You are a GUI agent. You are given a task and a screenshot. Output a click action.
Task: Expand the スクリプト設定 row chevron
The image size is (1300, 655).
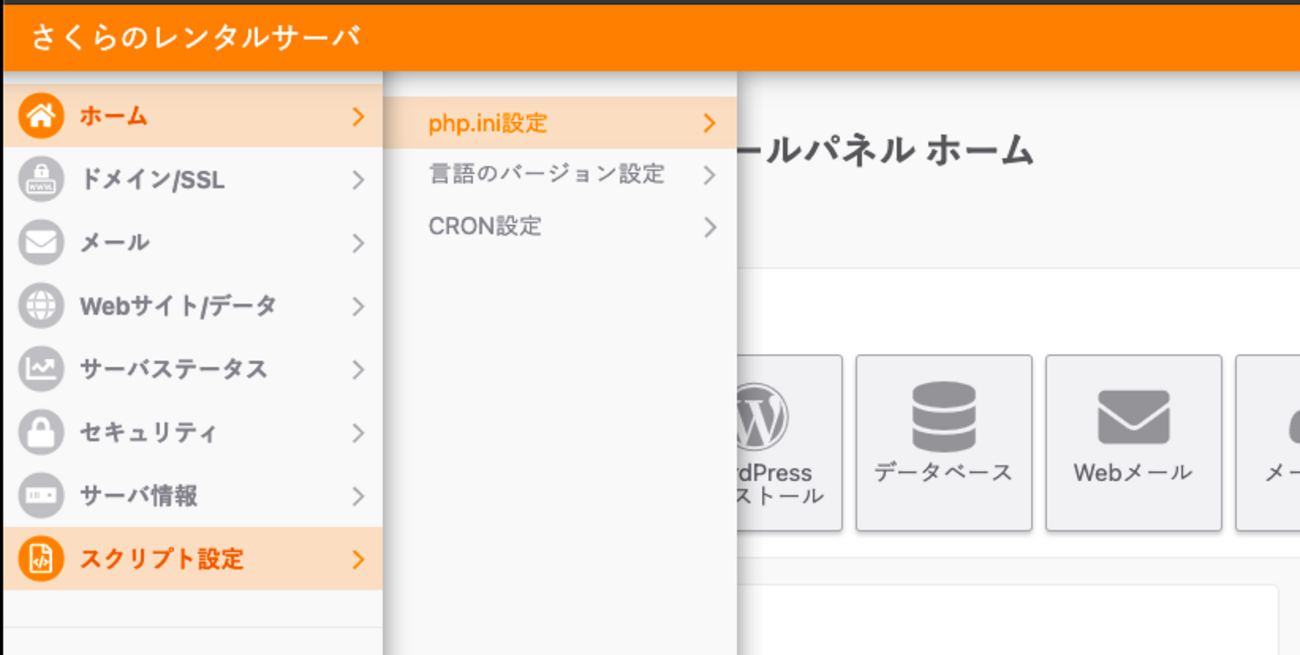click(x=358, y=560)
